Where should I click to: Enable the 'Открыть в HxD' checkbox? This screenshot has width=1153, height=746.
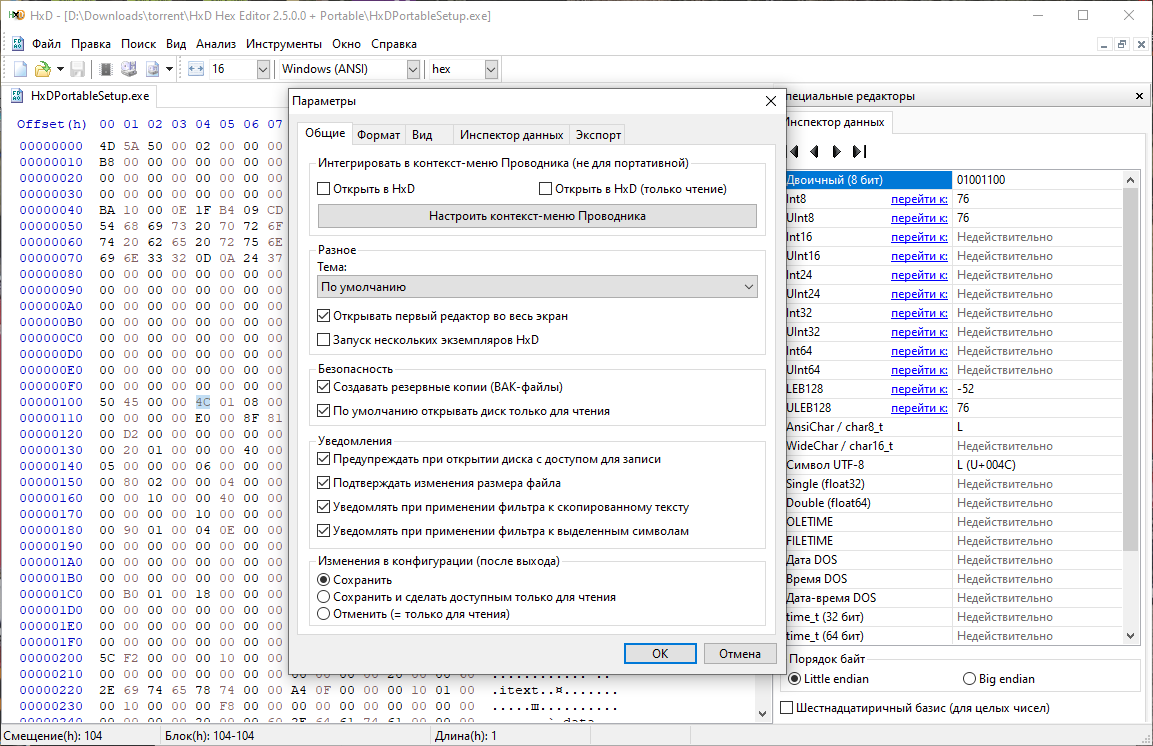pos(323,189)
